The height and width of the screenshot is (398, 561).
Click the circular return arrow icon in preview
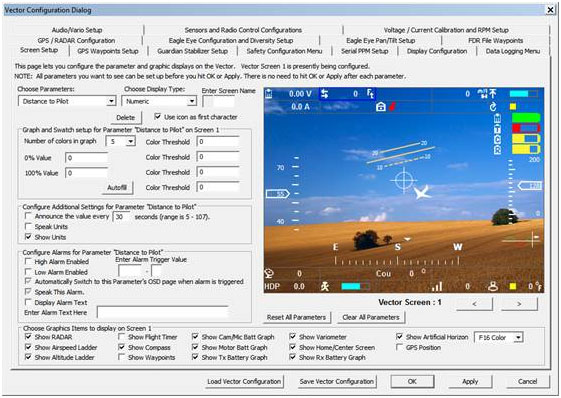pos(493,107)
